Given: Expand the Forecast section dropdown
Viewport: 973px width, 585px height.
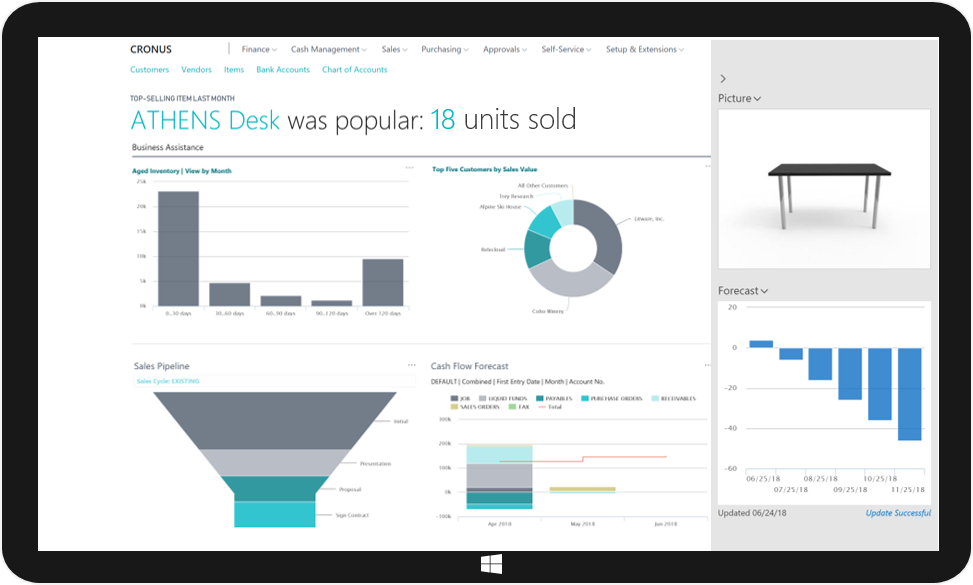Looking at the screenshot, I should pyautogui.click(x=745, y=290).
